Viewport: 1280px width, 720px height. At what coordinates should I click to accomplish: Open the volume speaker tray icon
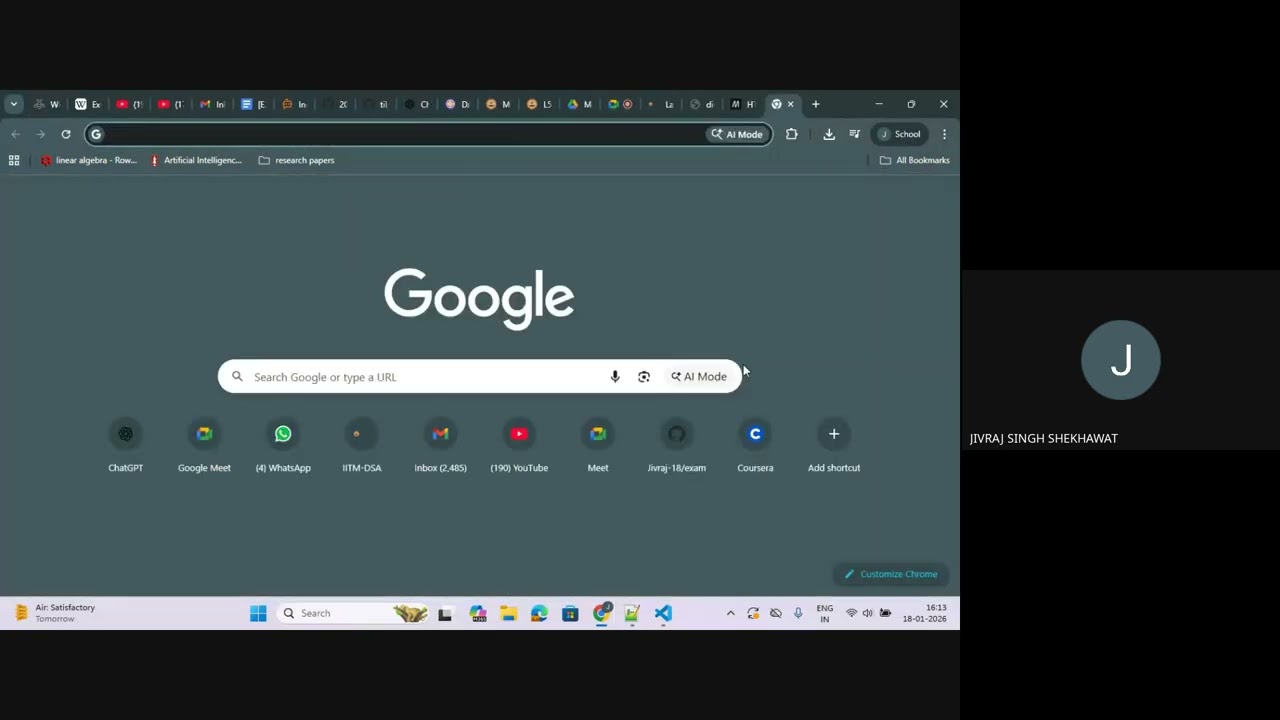click(x=868, y=613)
